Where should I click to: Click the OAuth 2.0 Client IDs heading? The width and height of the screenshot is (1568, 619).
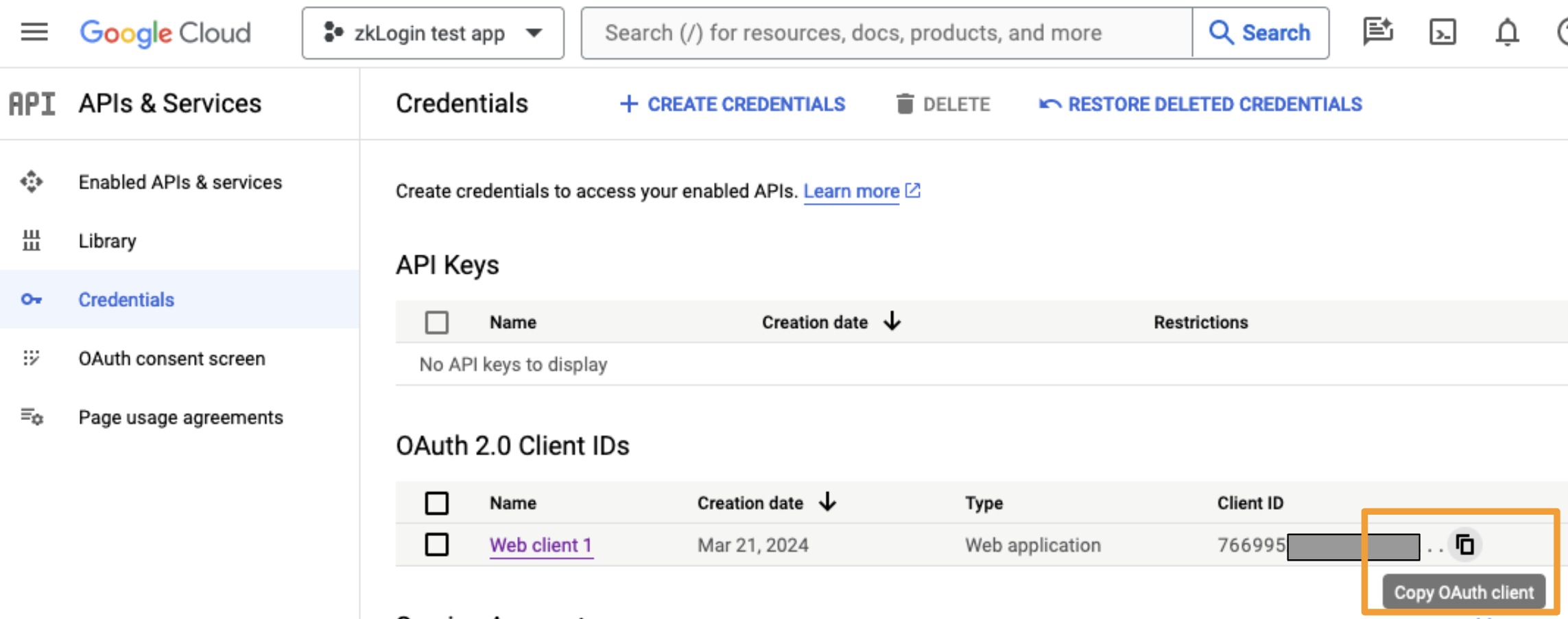pyautogui.click(x=512, y=446)
